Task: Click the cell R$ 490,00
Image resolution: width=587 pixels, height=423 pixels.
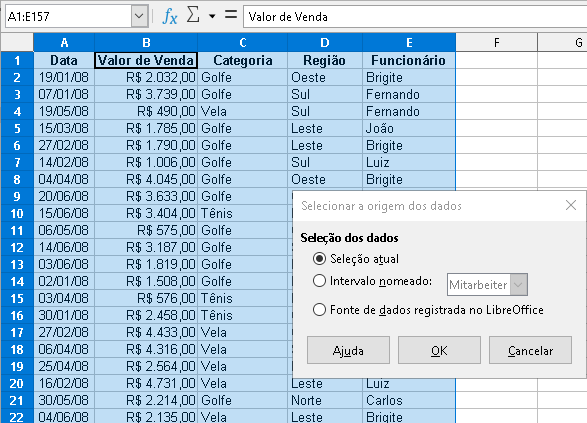Action: [146, 111]
